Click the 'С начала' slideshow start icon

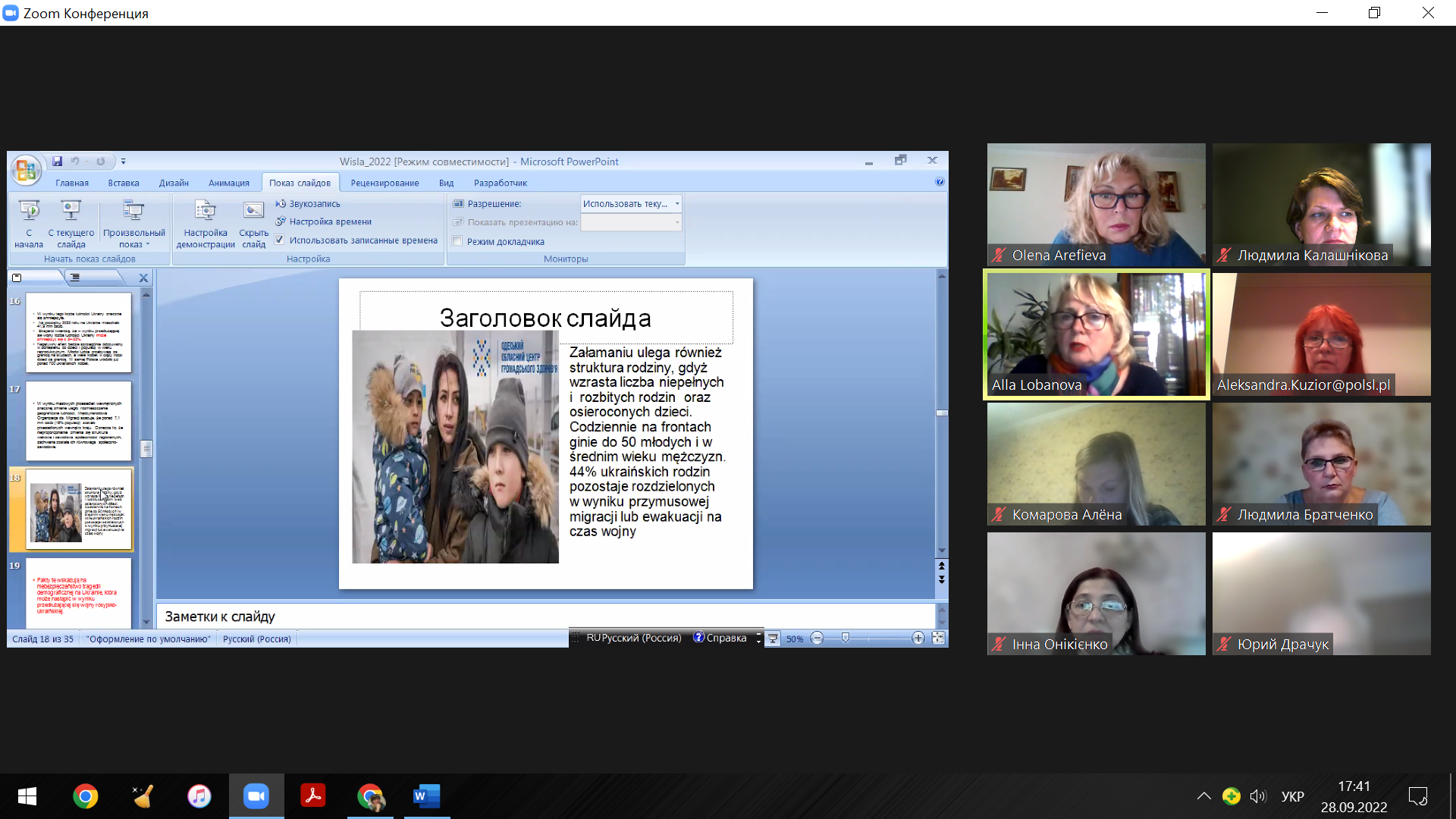pyautogui.click(x=29, y=212)
